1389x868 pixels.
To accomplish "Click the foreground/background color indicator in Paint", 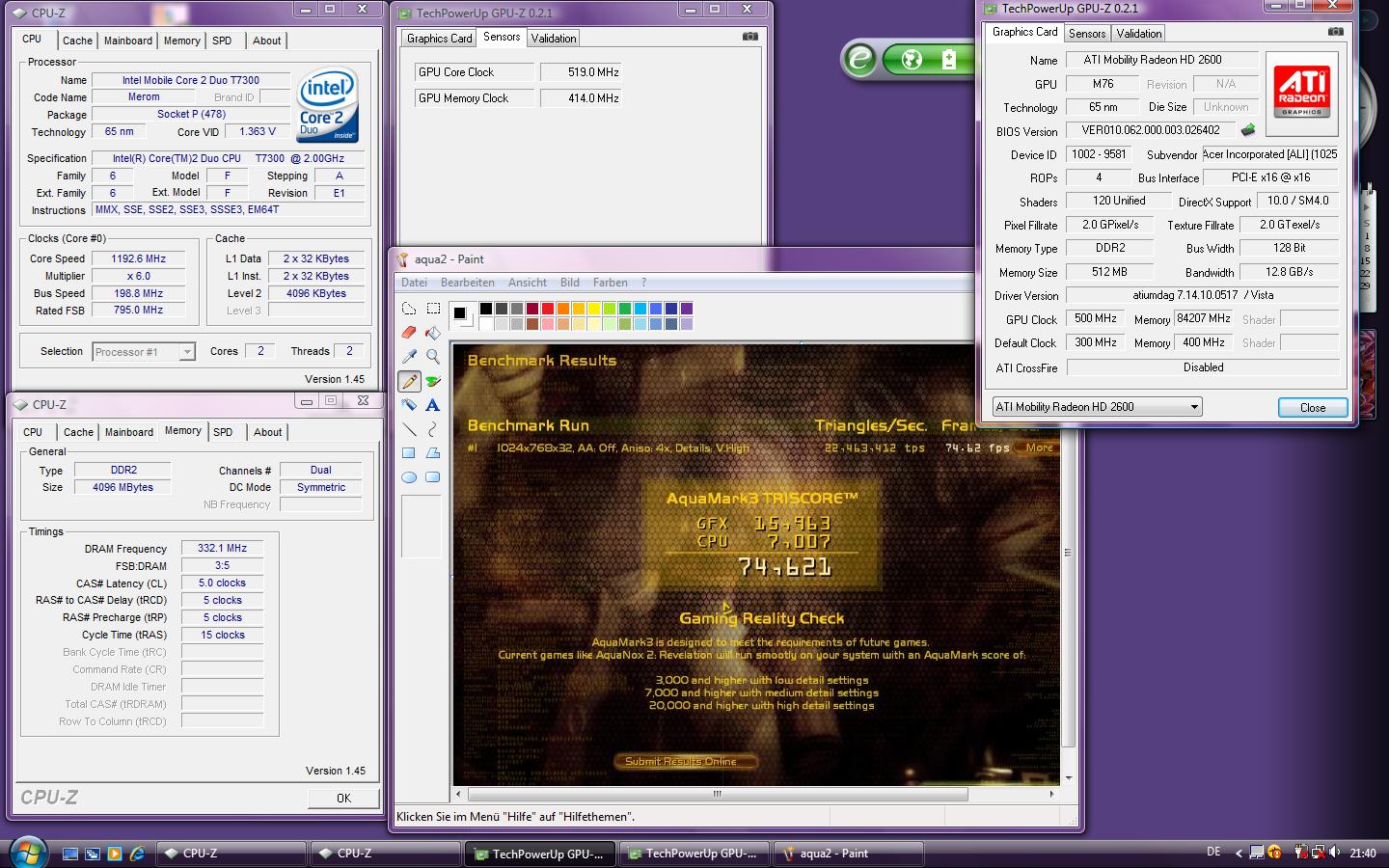I will (x=462, y=315).
